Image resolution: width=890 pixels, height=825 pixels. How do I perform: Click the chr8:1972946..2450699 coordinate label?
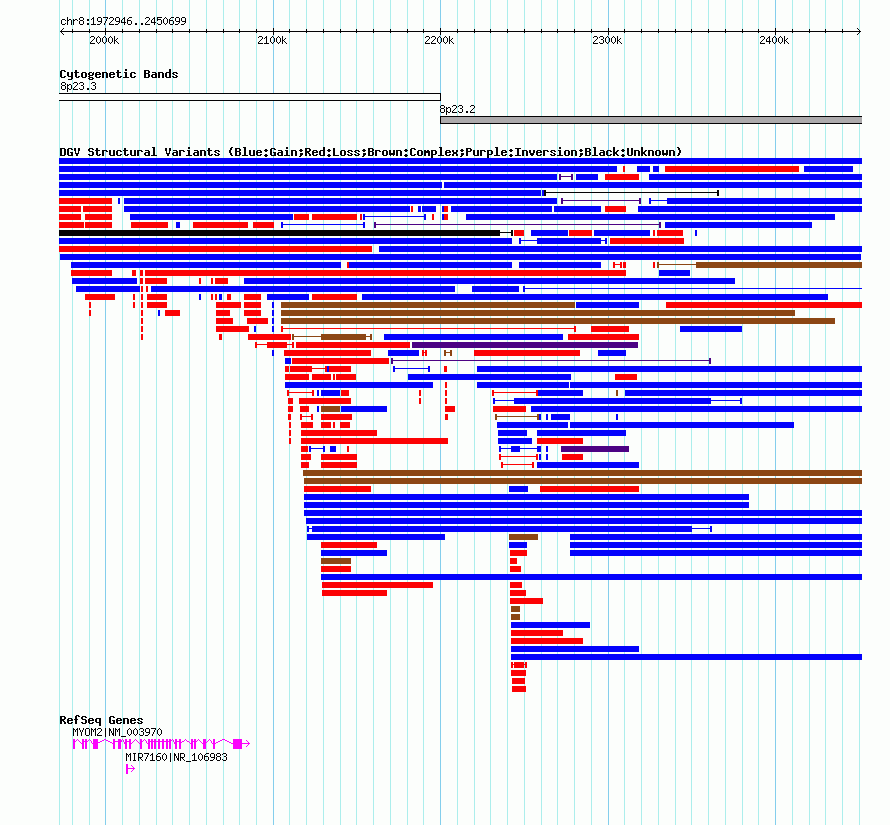123,21
